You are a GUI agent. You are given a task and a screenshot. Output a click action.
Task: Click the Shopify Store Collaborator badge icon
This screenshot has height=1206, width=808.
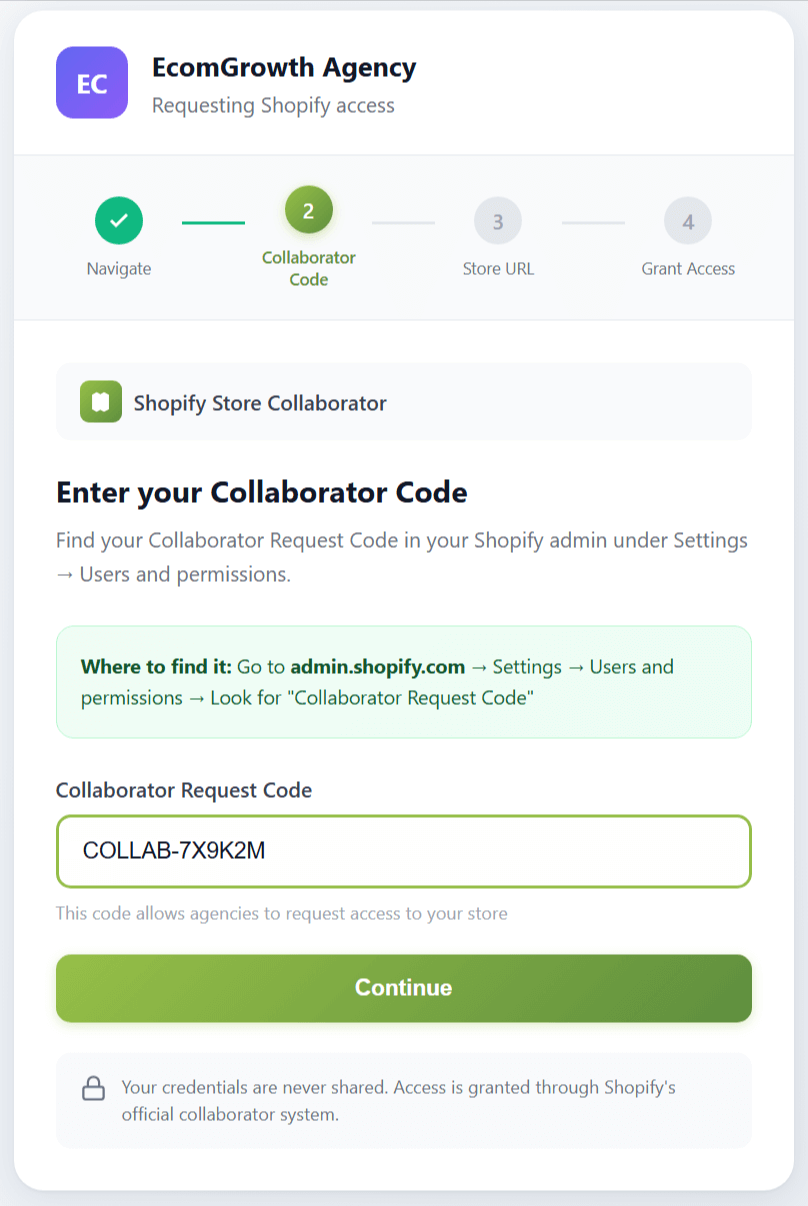[x=100, y=402]
